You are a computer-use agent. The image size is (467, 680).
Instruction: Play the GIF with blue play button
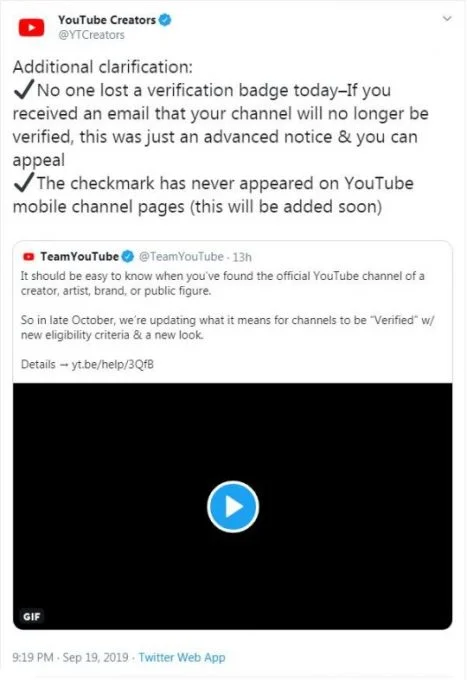coord(233,507)
